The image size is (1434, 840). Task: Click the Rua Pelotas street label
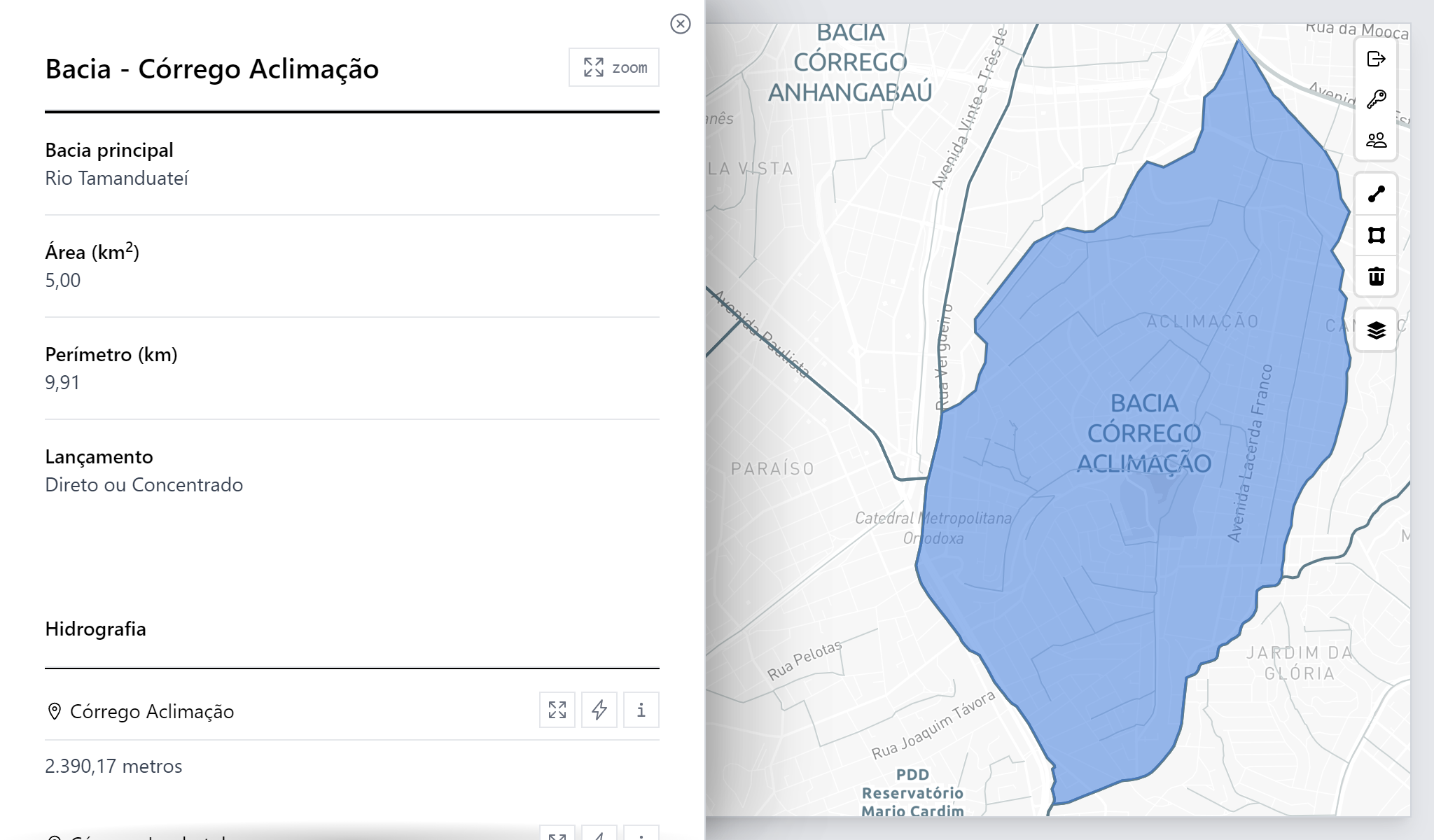804,660
